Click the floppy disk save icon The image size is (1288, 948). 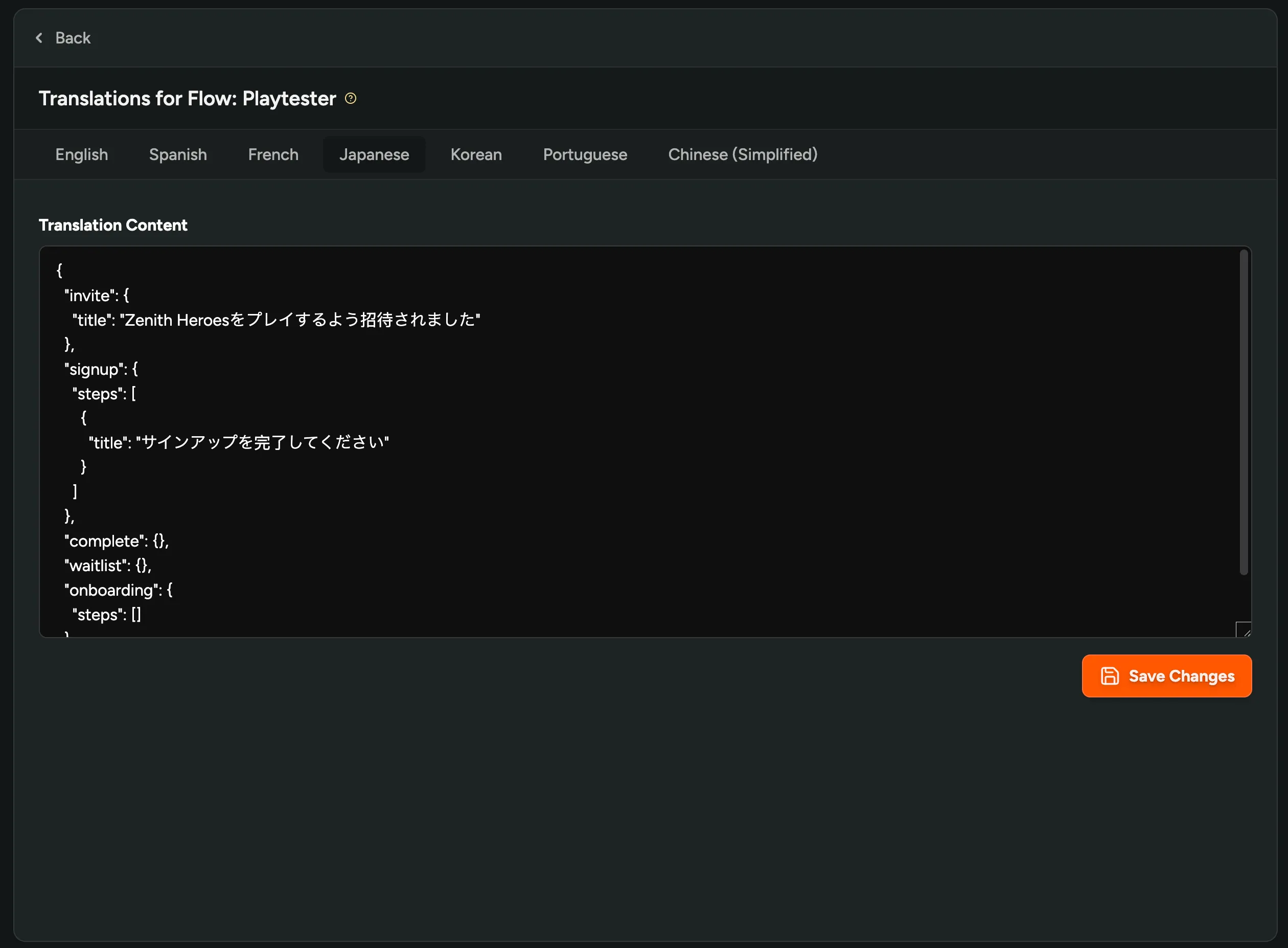point(1110,676)
